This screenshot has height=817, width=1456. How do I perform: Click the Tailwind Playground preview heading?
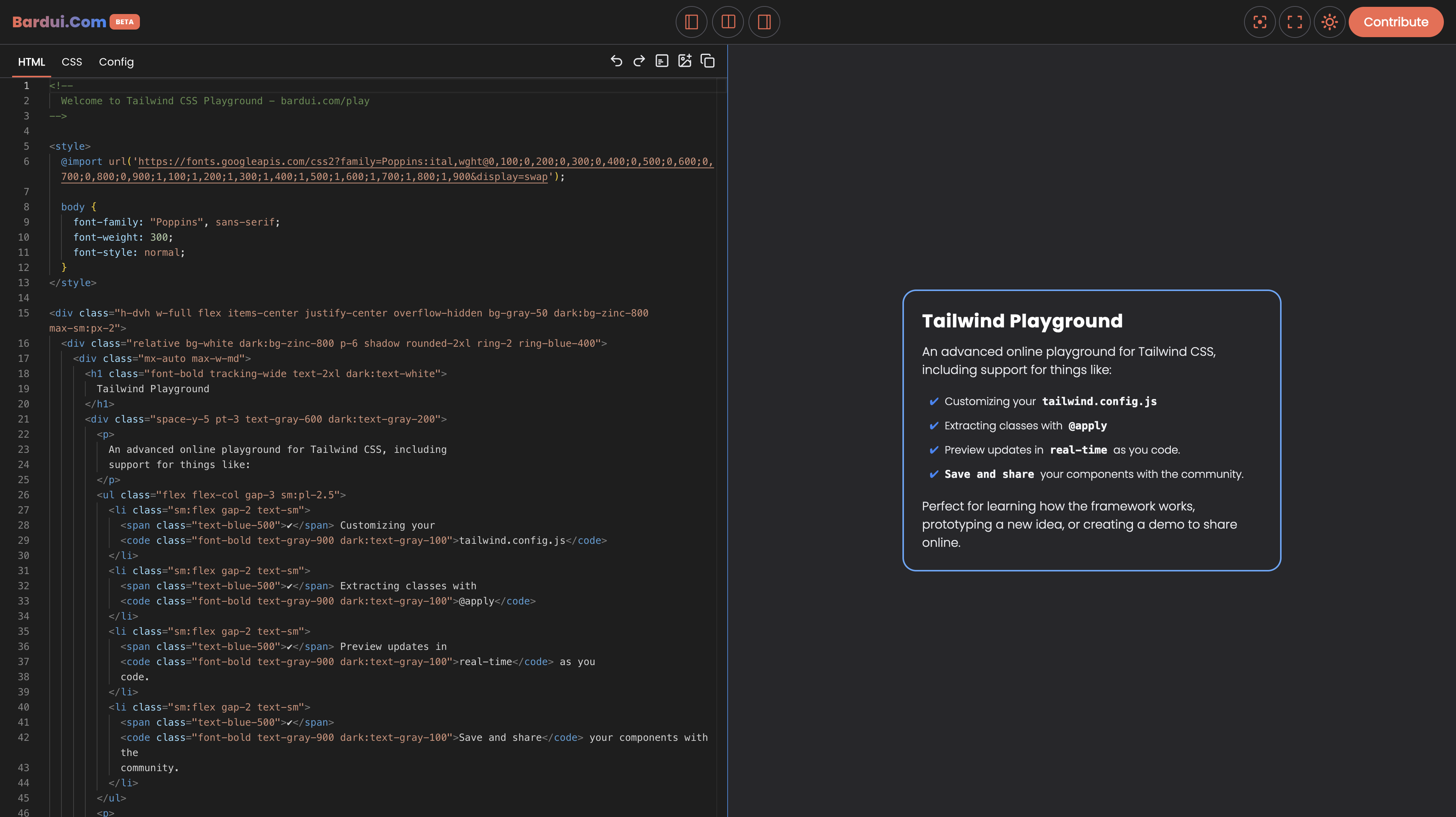tap(1022, 321)
